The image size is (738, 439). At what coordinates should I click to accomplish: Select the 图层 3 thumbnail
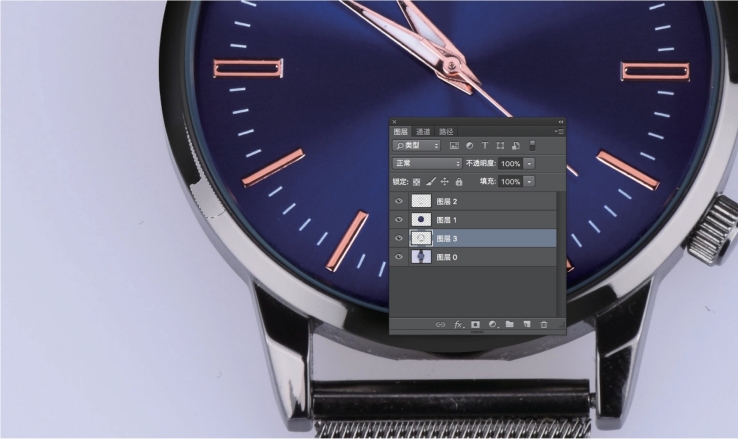click(421, 239)
